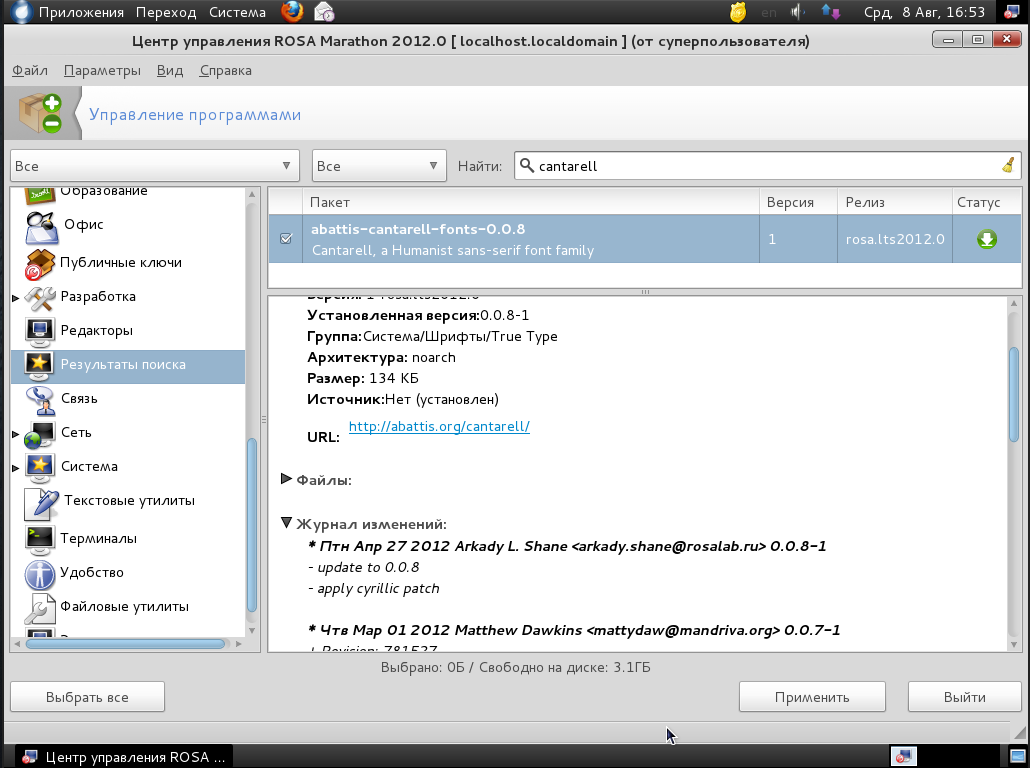Click the 'apply cyrillic patch' changelog line
This screenshot has height=768, width=1030.
(373, 589)
